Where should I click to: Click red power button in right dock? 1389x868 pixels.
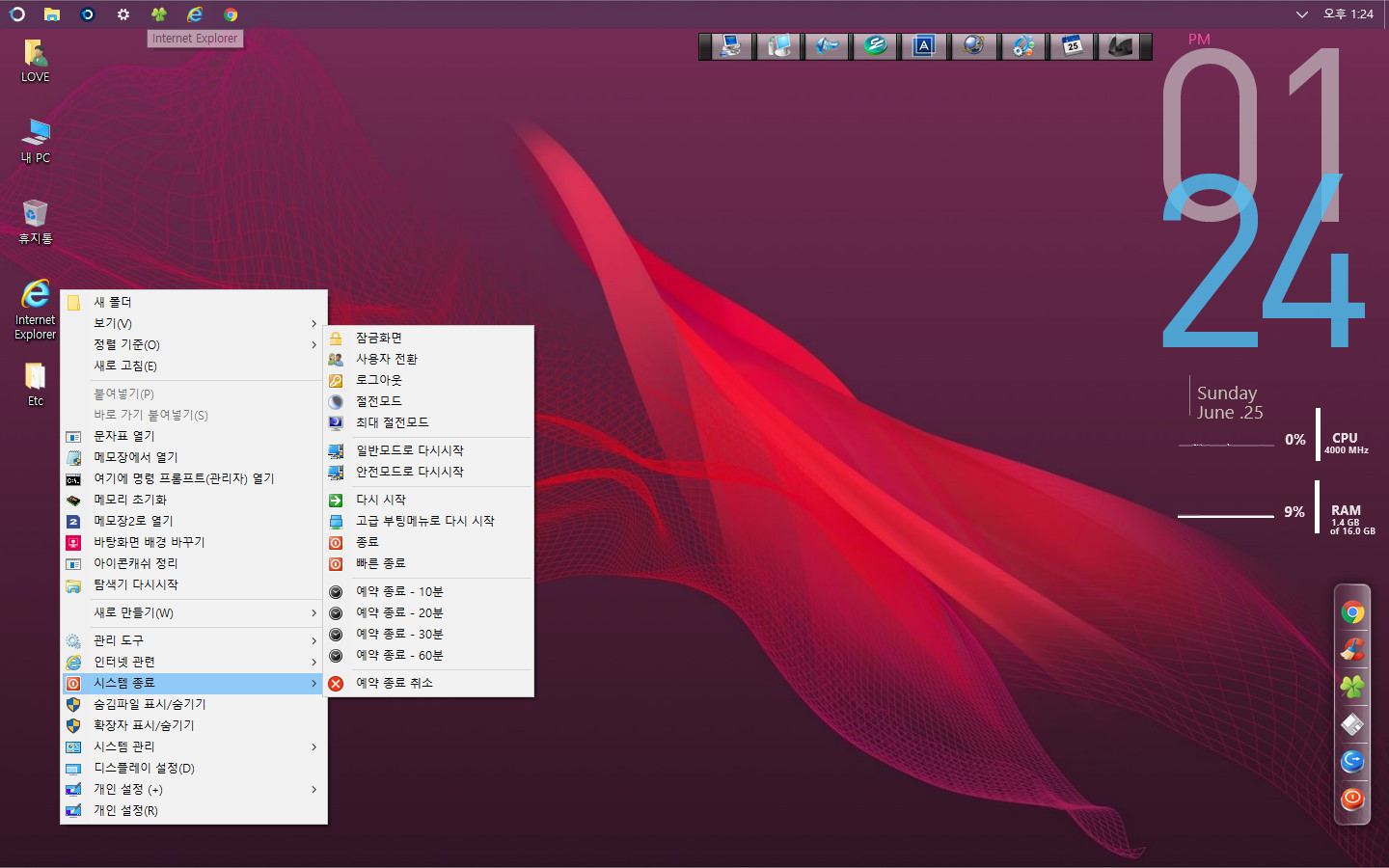pos(1352,799)
